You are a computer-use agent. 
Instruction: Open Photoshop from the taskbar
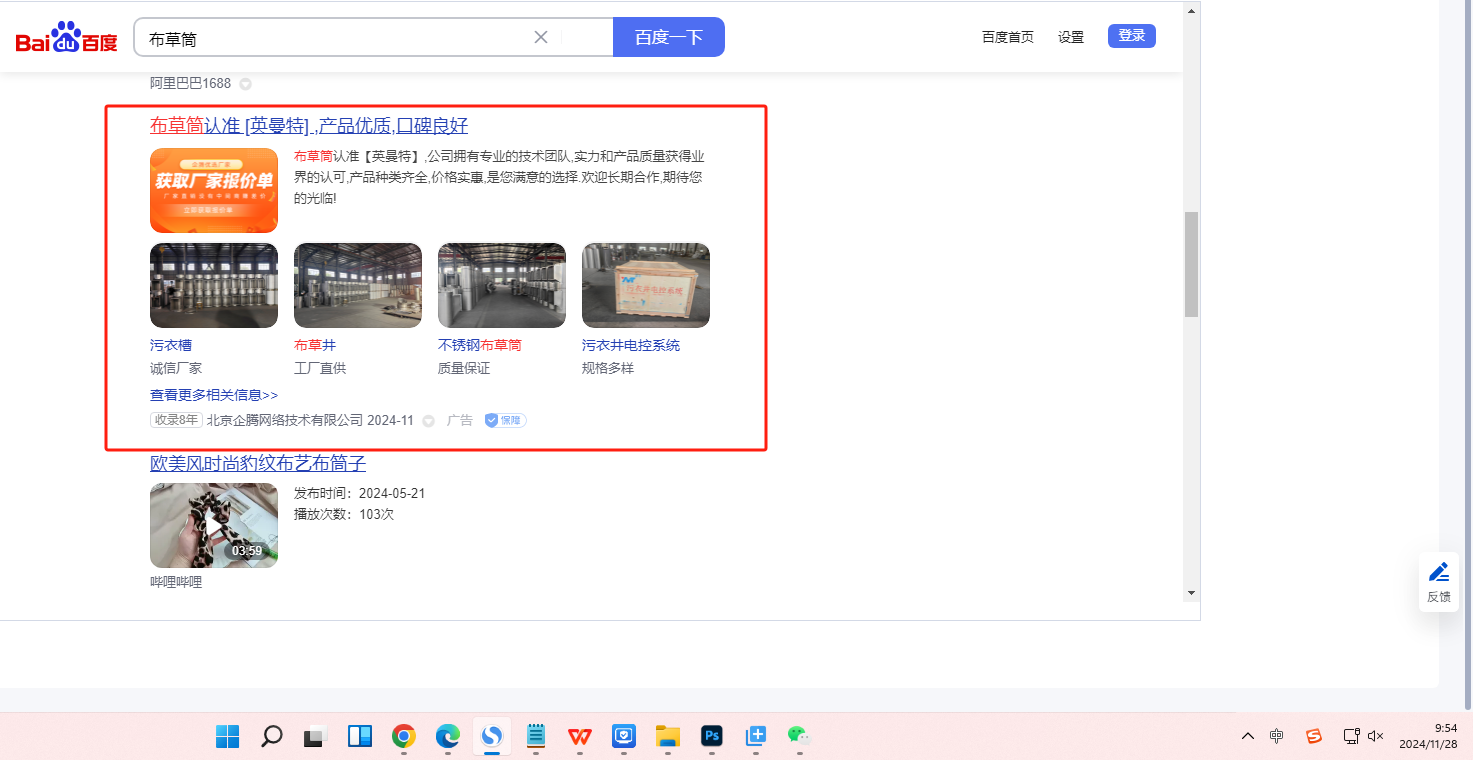(x=712, y=737)
